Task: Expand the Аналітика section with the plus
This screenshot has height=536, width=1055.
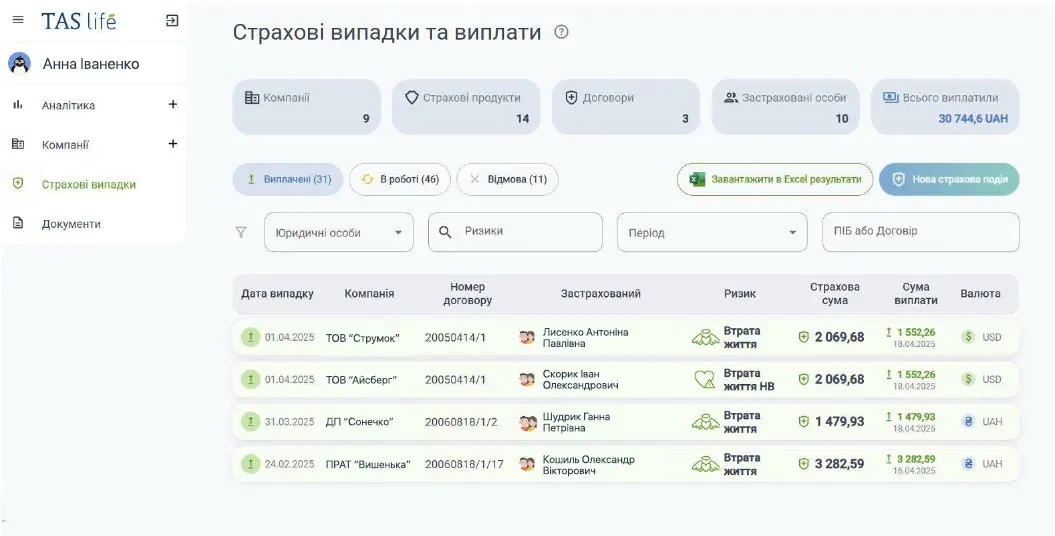Action: [x=173, y=104]
